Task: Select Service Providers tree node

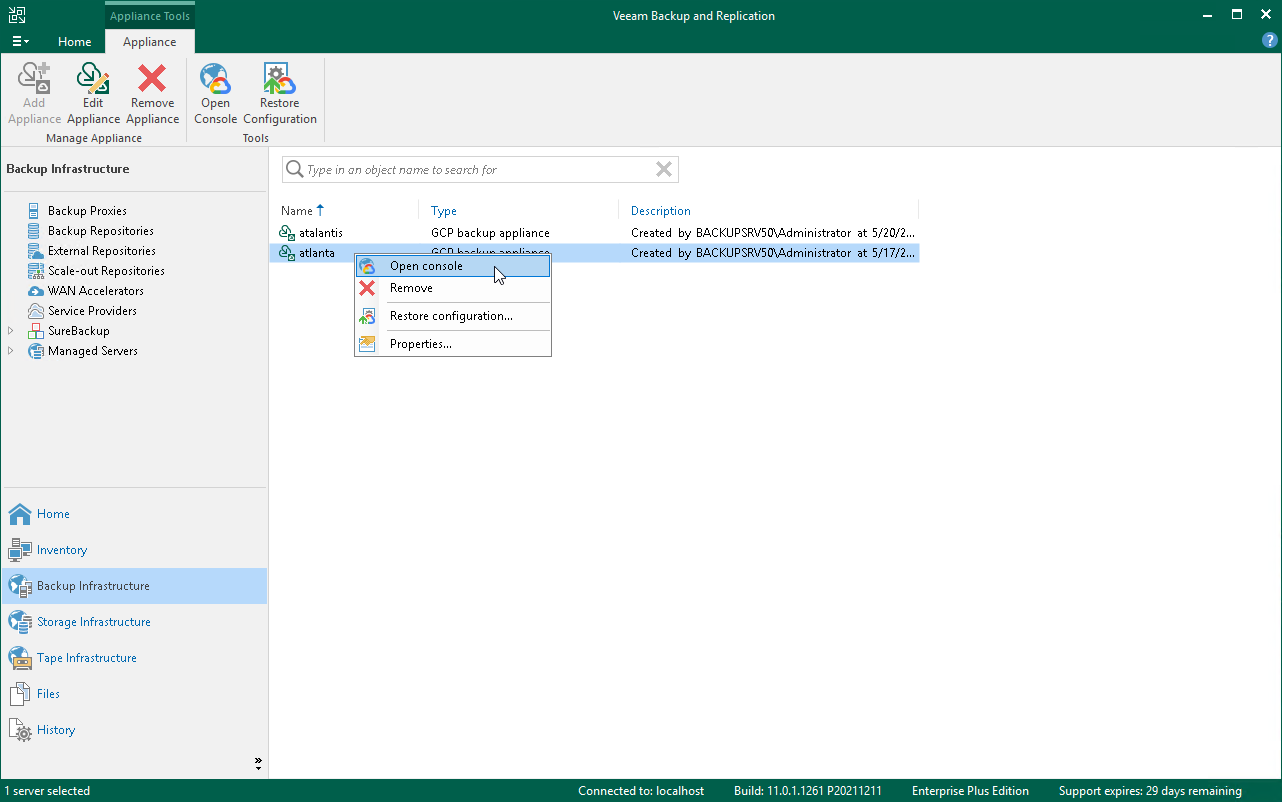Action: 93,311
